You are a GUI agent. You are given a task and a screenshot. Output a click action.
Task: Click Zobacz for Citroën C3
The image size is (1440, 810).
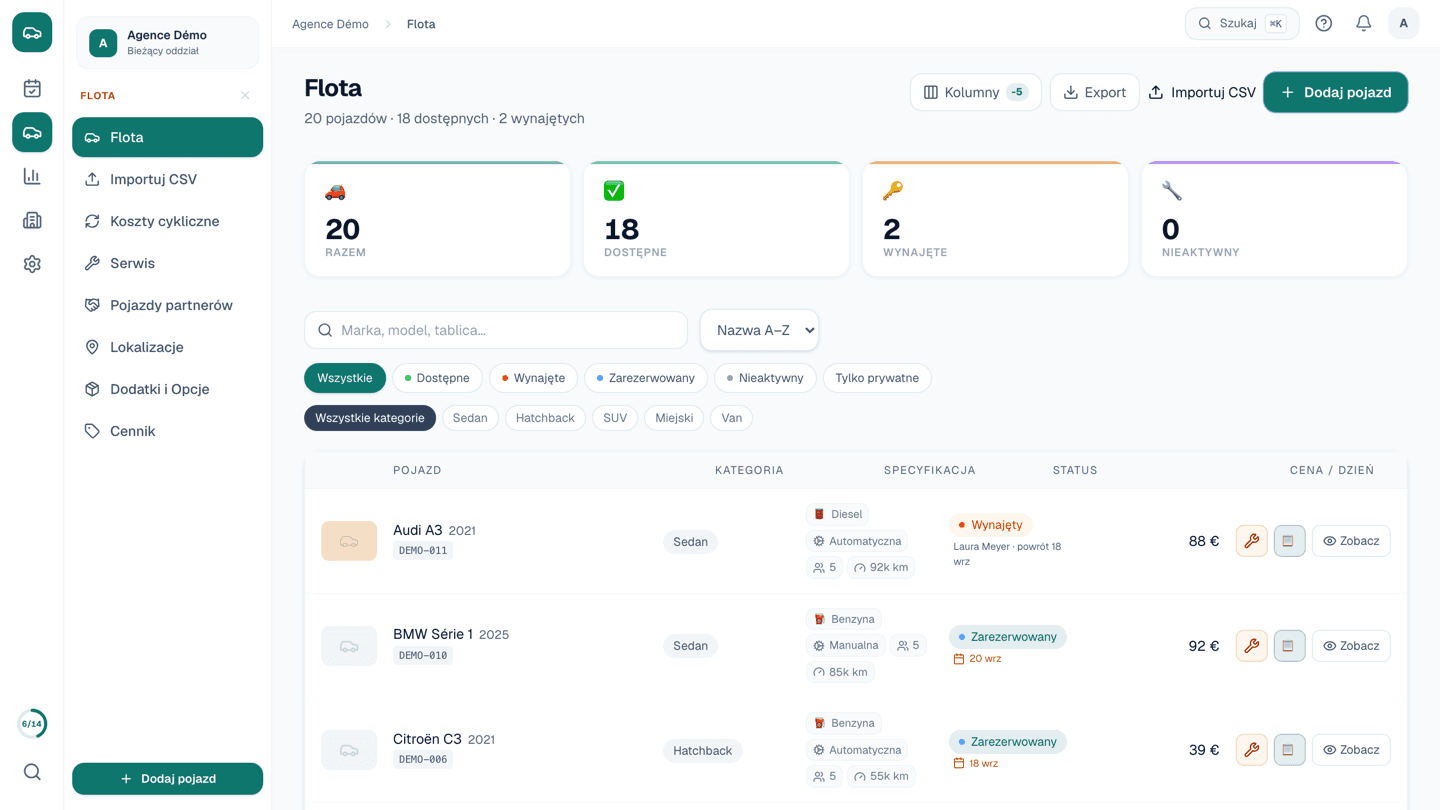click(1351, 750)
